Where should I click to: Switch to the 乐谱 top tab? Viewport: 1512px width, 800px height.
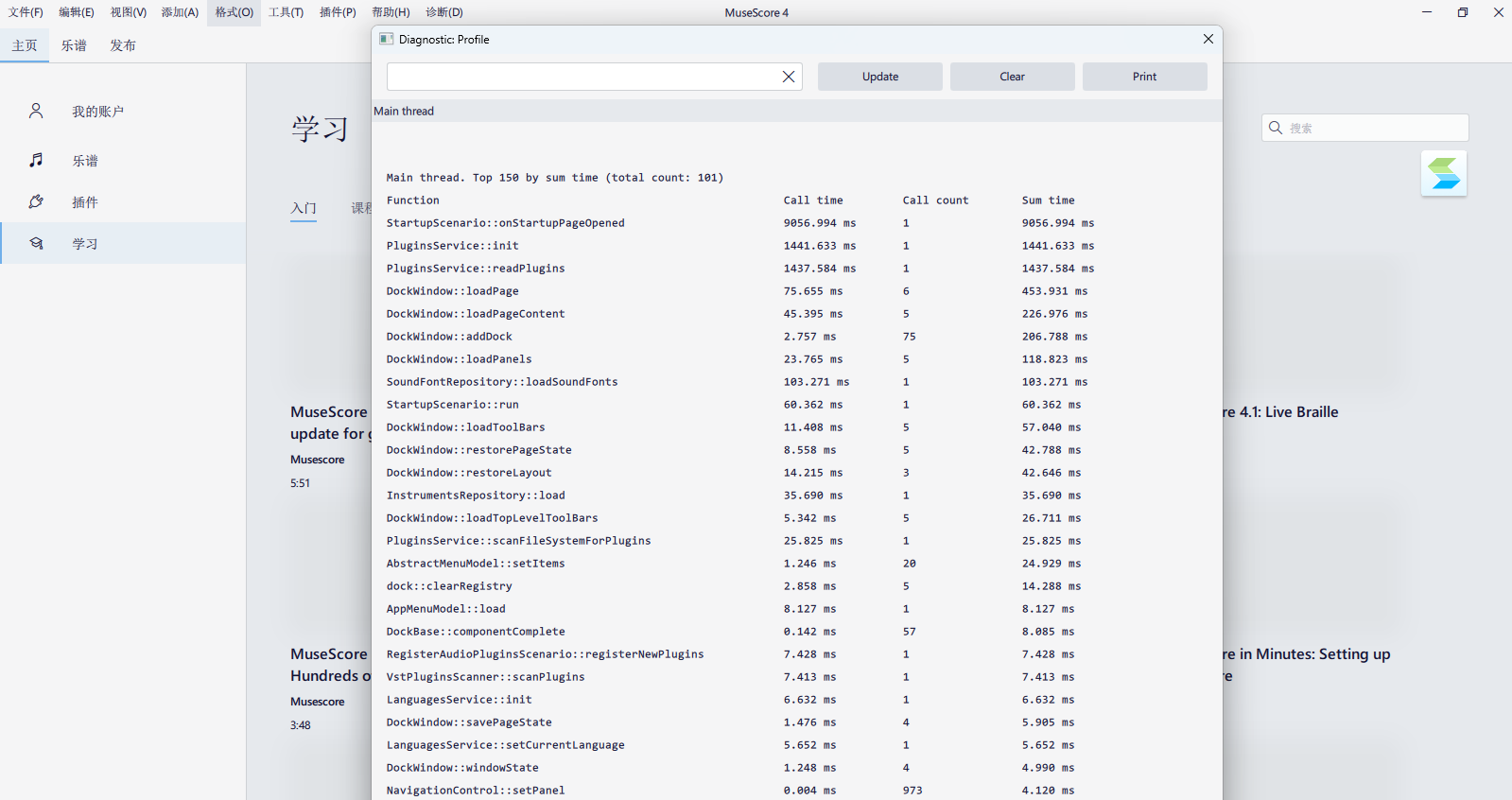click(x=74, y=45)
